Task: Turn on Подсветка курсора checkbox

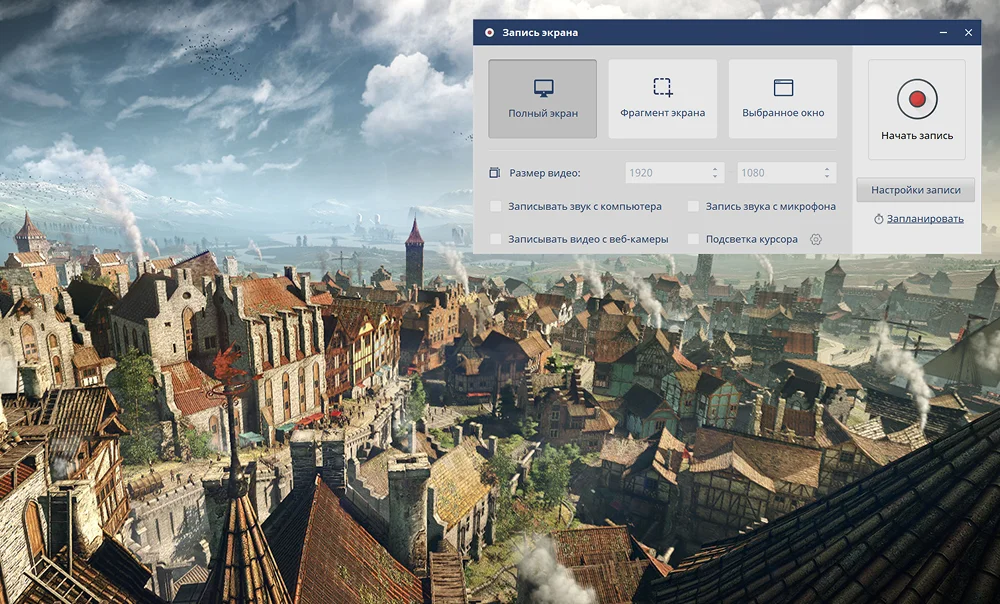Action: tap(694, 240)
